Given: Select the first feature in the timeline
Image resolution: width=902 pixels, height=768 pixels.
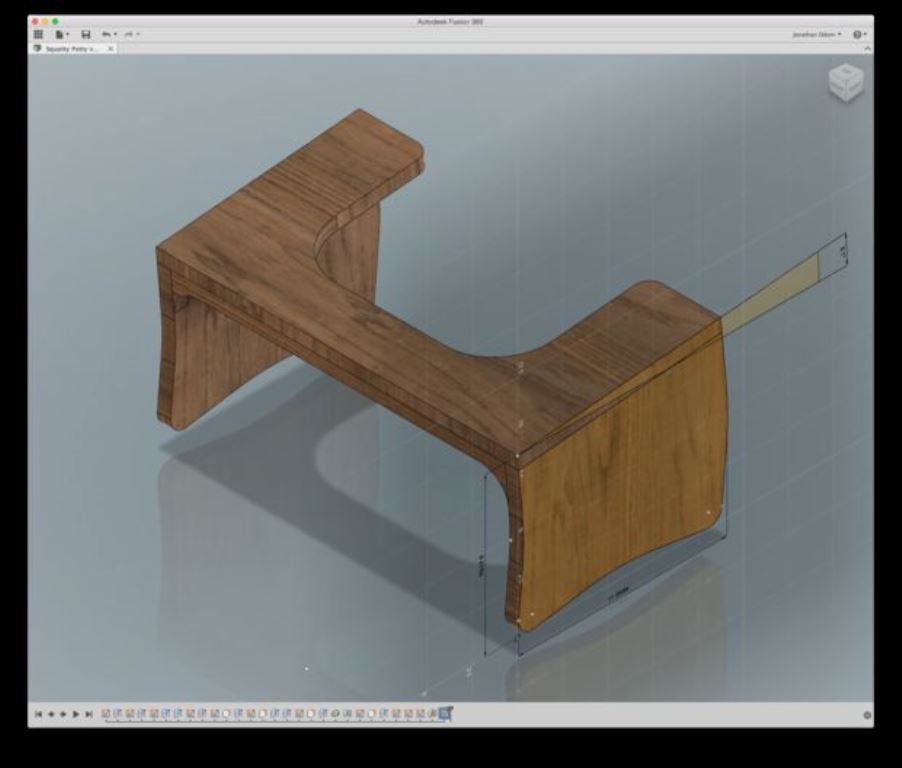Looking at the screenshot, I should [x=106, y=714].
